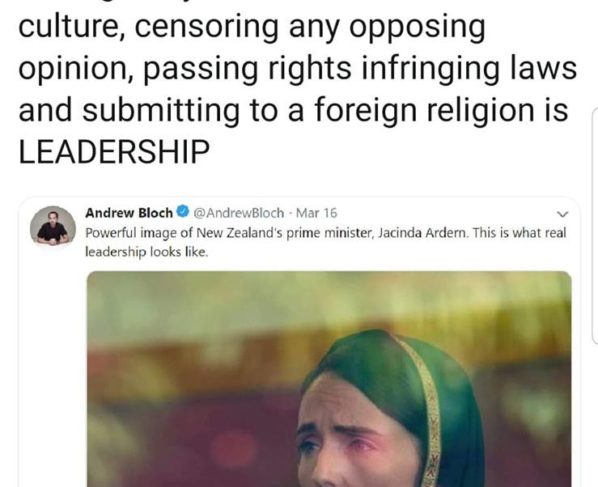Open Andrew Bloch's profile avatar
This screenshot has width=598, height=487.
coord(53,227)
